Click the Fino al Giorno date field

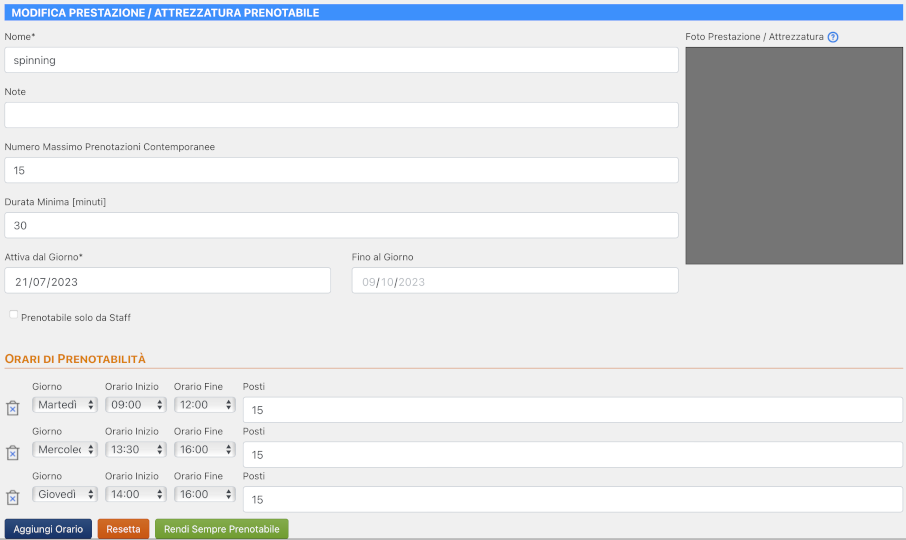pyautogui.click(x=514, y=281)
